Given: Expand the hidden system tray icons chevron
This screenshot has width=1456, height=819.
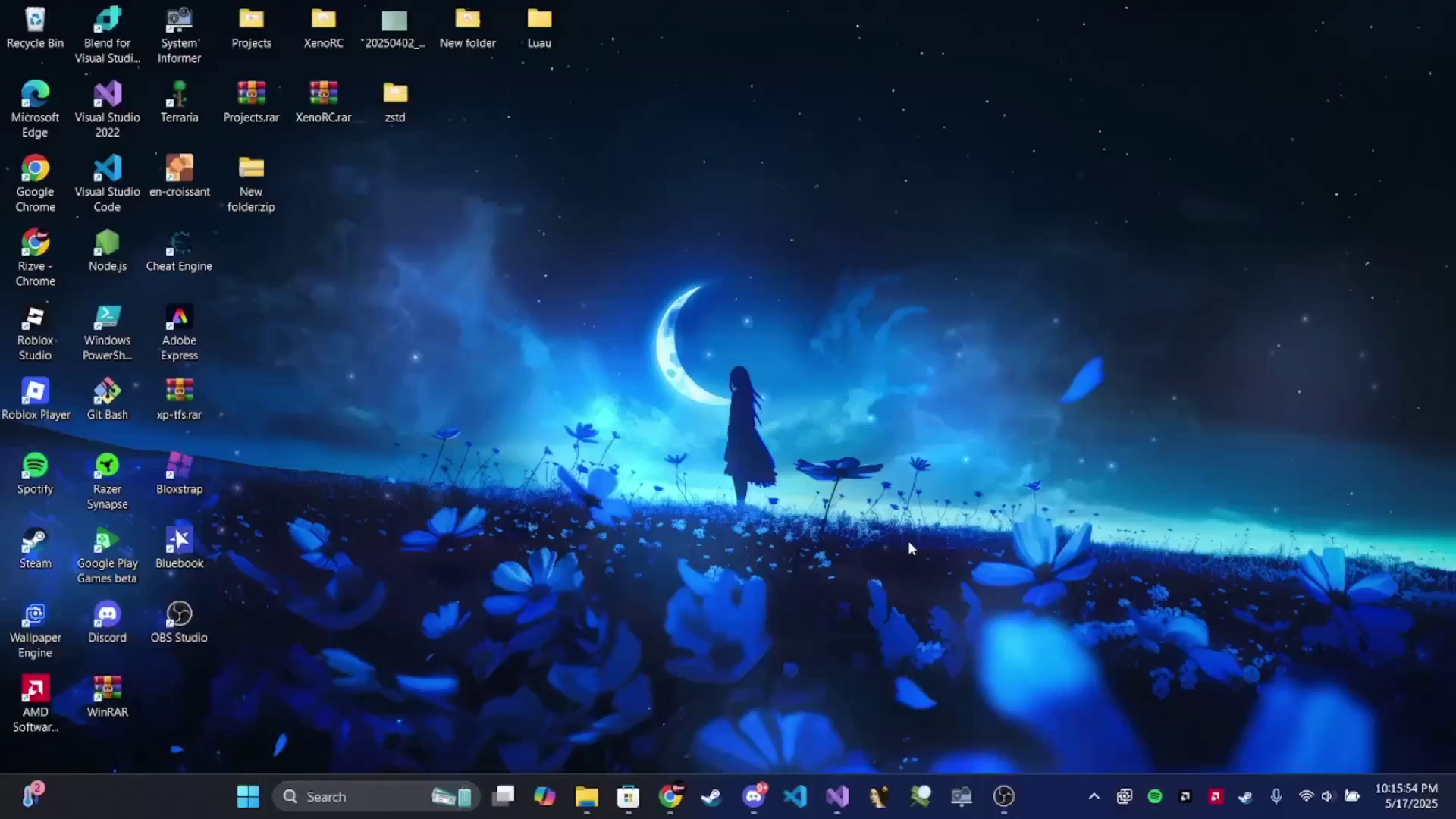Looking at the screenshot, I should coord(1094,796).
